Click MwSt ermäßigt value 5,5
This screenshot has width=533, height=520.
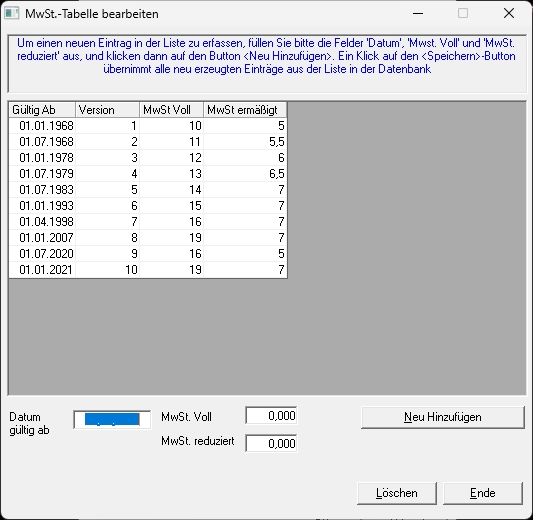click(245, 142)
